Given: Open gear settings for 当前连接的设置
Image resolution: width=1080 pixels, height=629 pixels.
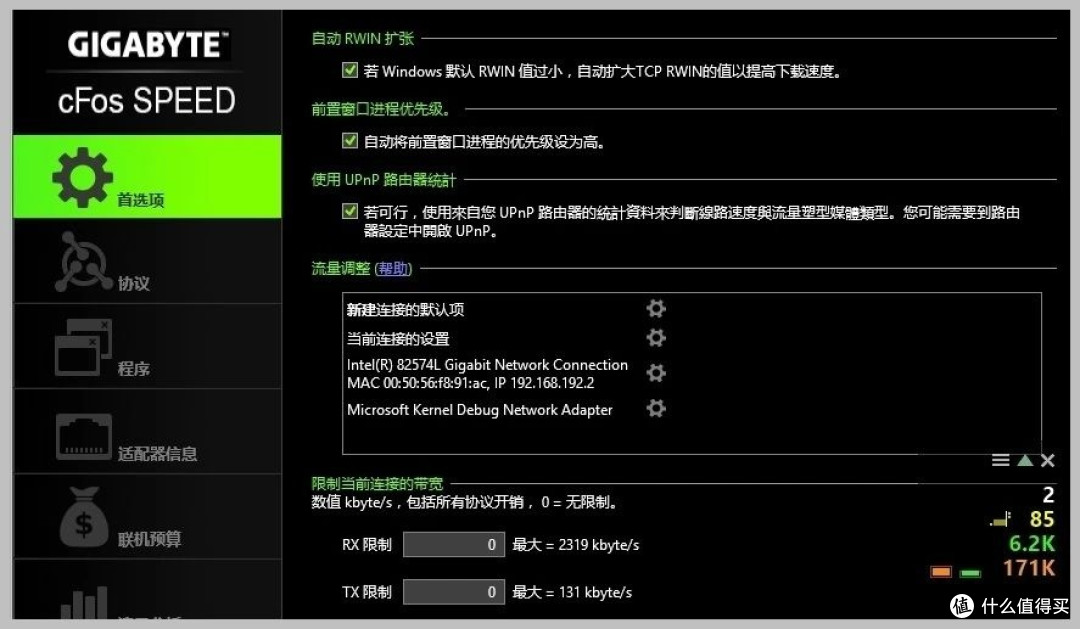Looking at the screenshot, I should tap(656, 337).
